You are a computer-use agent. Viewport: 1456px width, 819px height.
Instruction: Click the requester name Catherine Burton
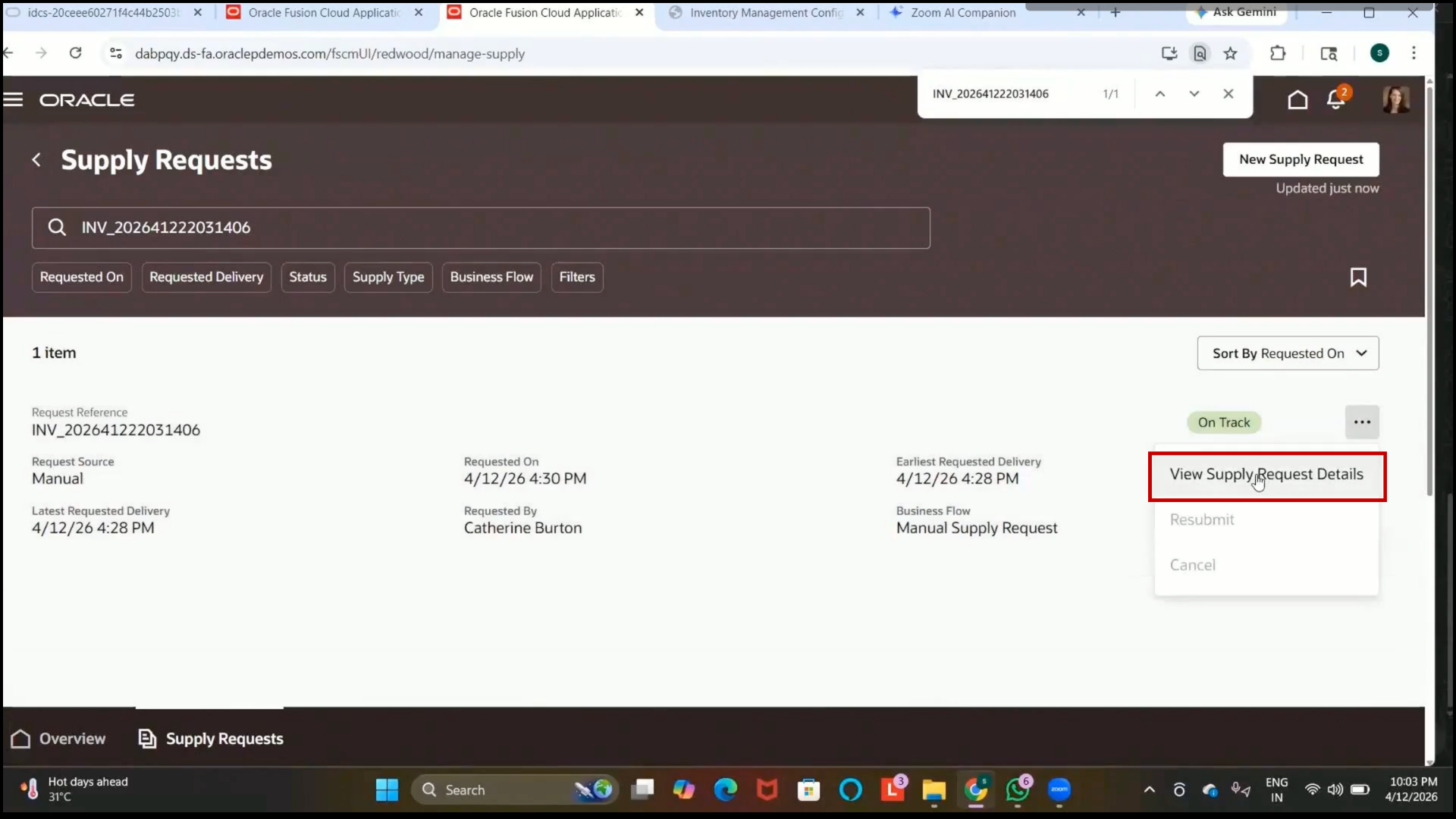pos(523,529)
